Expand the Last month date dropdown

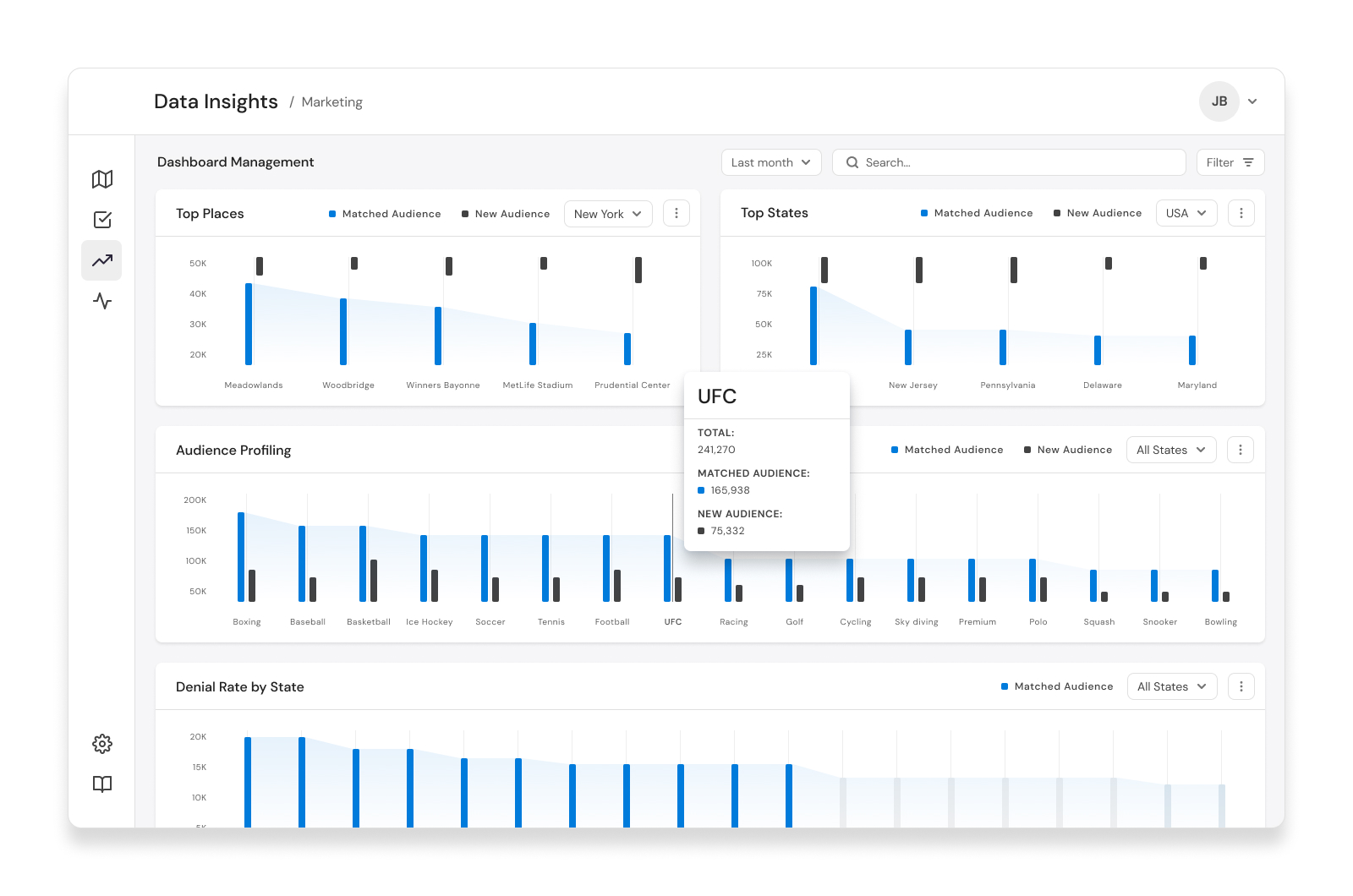(x=771, y=162)
